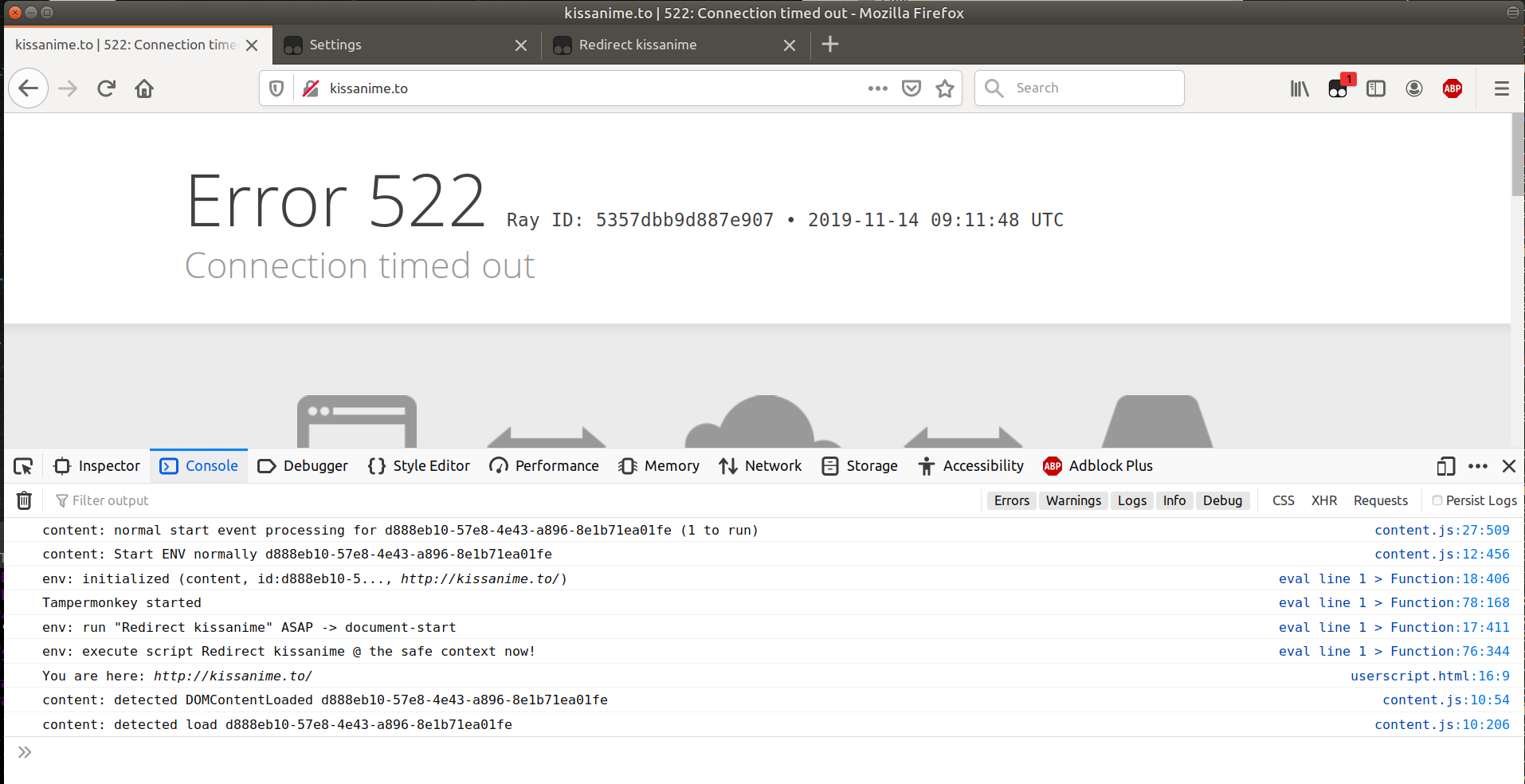
Task: Open the Library bookmarks menu
Action: click(x=1299, y=88)
